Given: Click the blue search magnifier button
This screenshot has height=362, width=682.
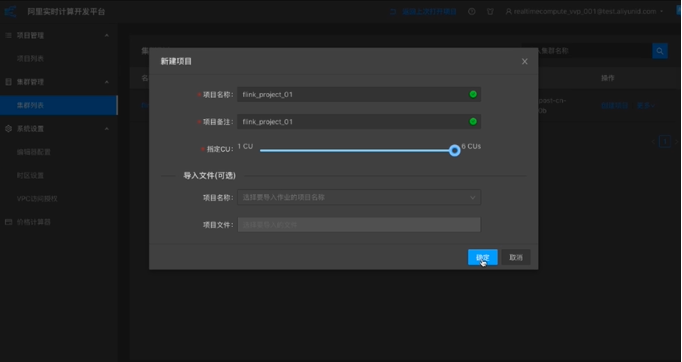Looking at the screenshot, I should pyautogui.click(x=660, y=51).
